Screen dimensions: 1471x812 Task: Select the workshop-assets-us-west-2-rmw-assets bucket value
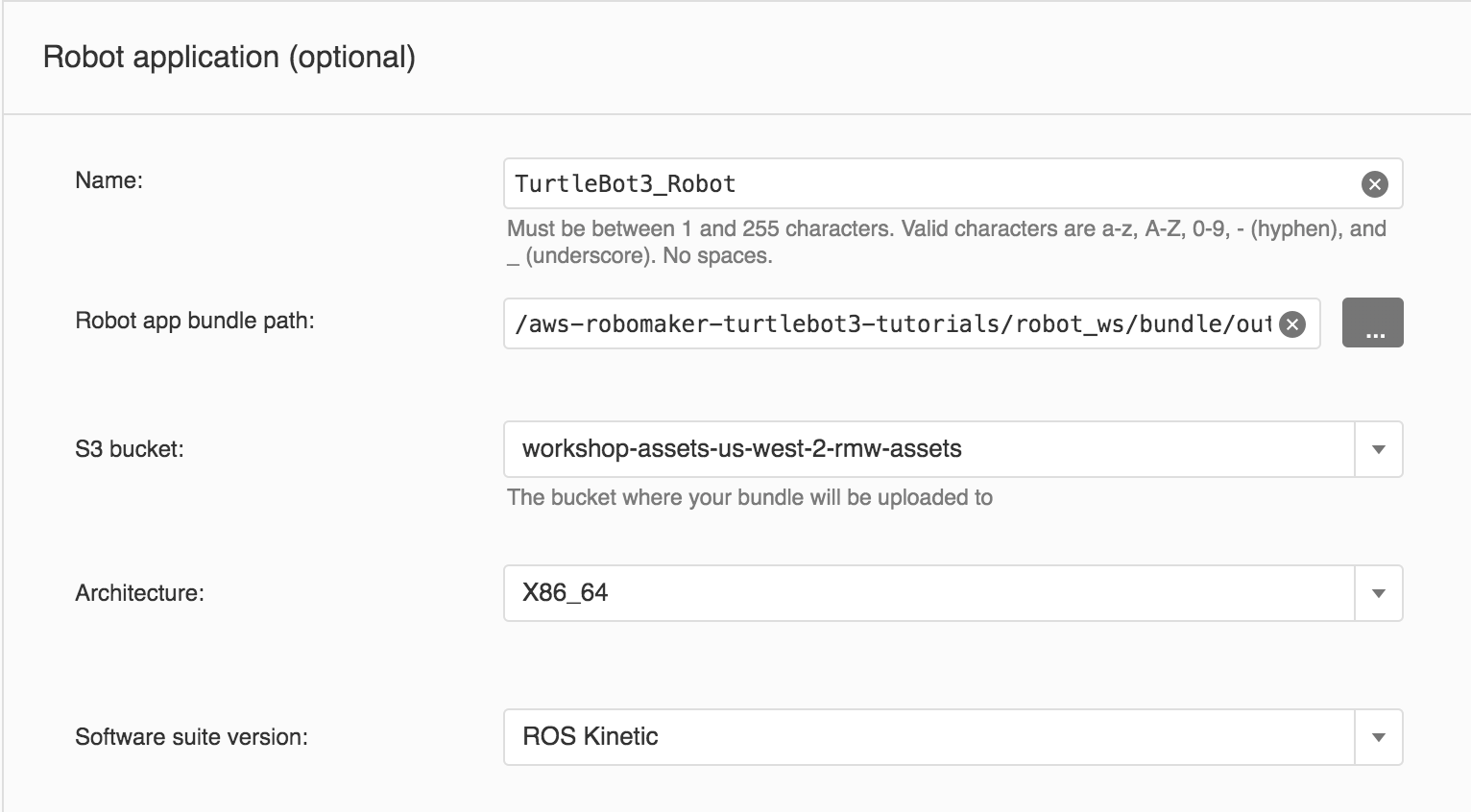[x=741, y=449]
